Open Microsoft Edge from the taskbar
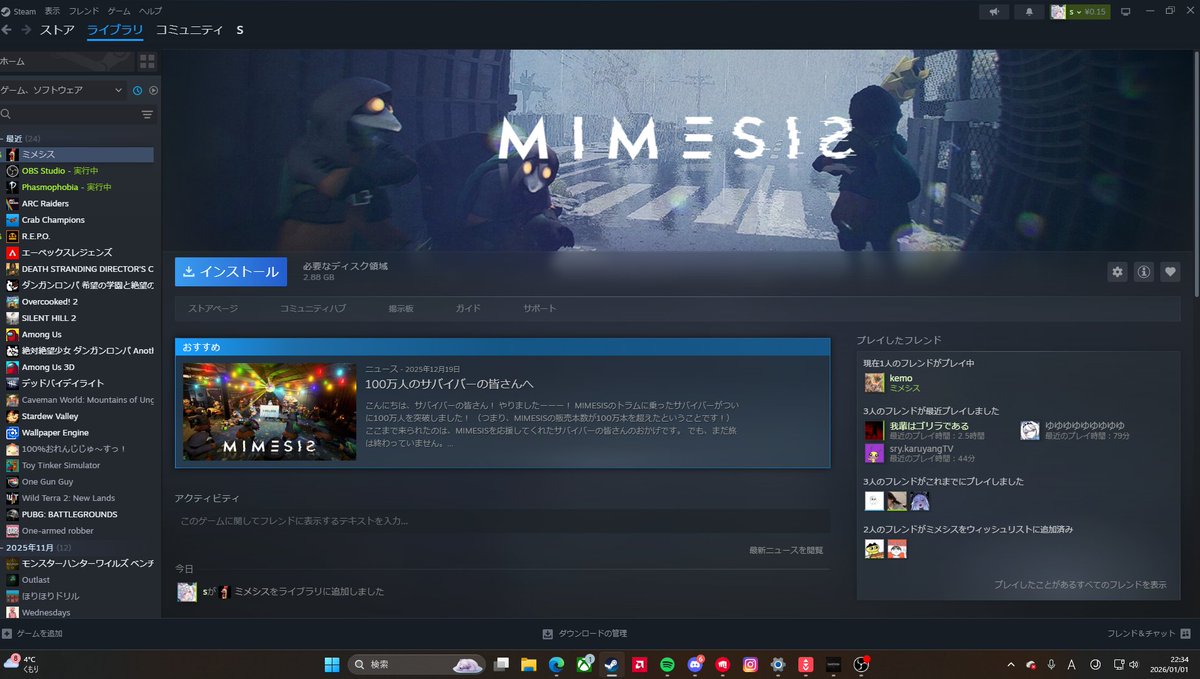This screenshot has width=1200, height=679. click(556, 665)
